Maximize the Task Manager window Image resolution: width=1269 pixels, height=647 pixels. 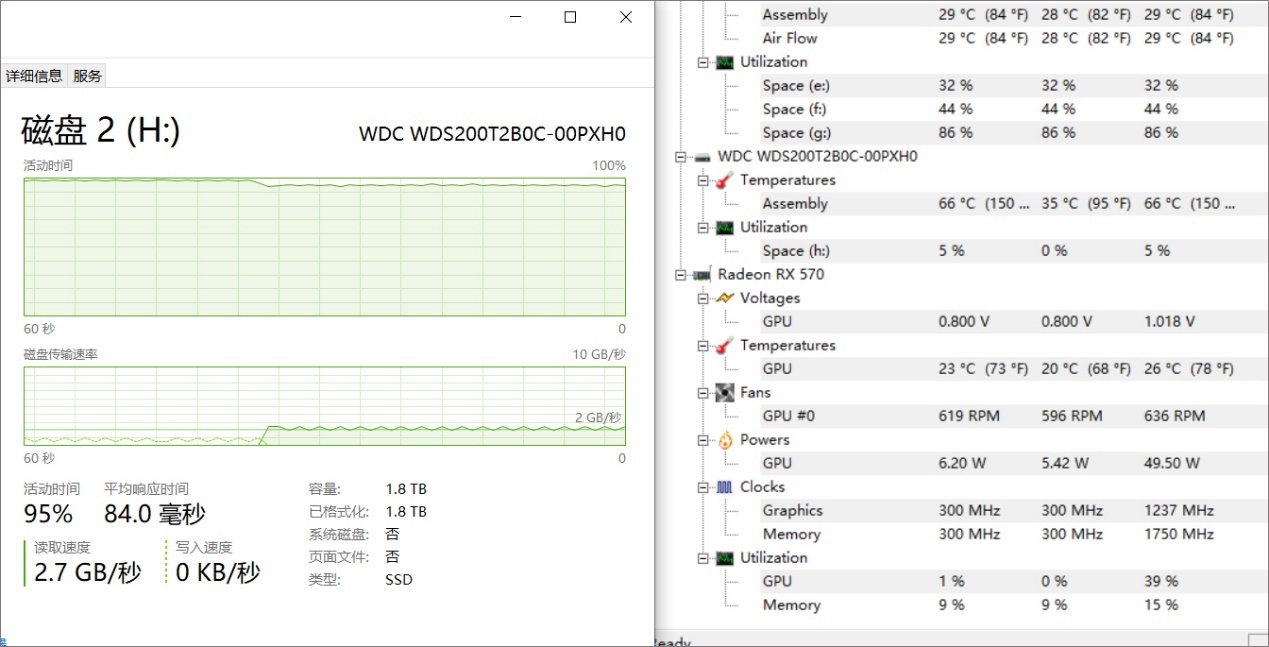(570, 17)
